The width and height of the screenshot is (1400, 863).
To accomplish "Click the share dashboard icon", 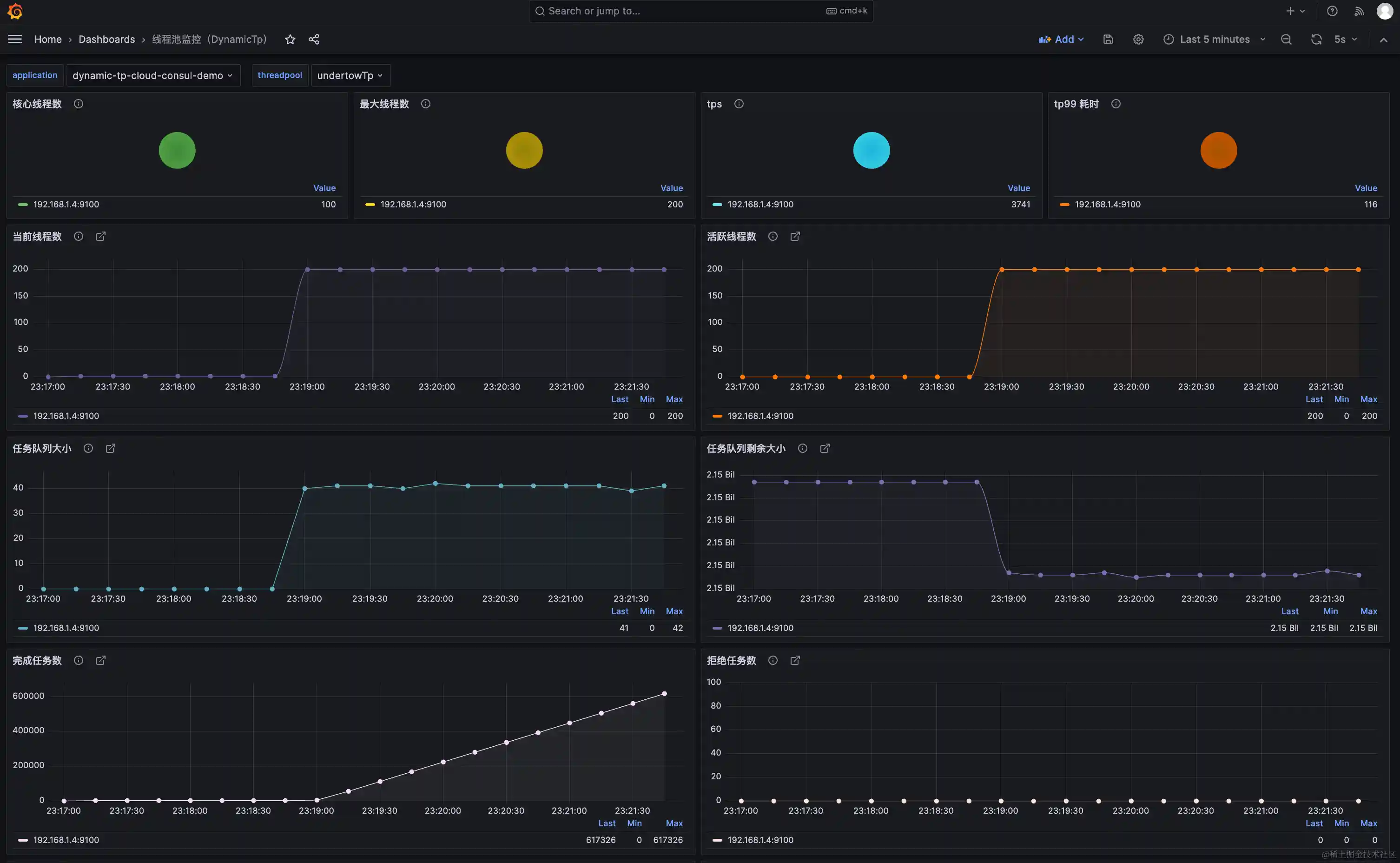I will 314,40.
